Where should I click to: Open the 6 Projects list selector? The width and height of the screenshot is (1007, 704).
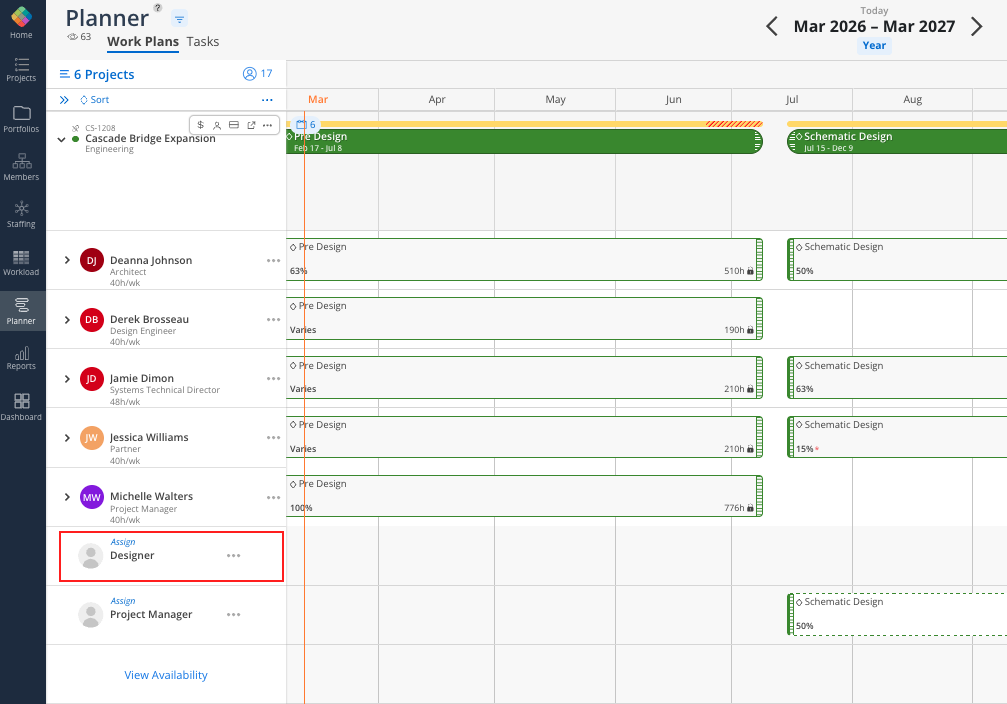coord(97,75)
